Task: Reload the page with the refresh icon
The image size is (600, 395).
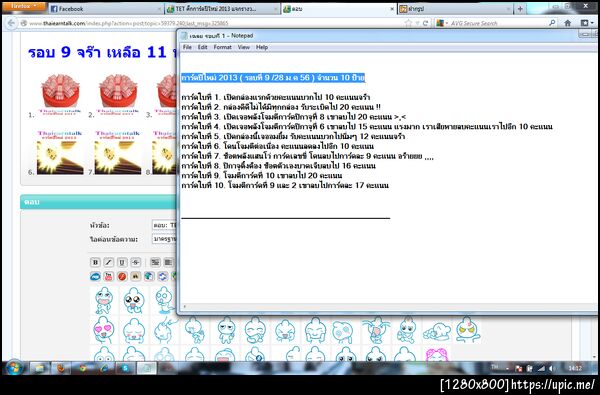Action: tap(425, 23)
